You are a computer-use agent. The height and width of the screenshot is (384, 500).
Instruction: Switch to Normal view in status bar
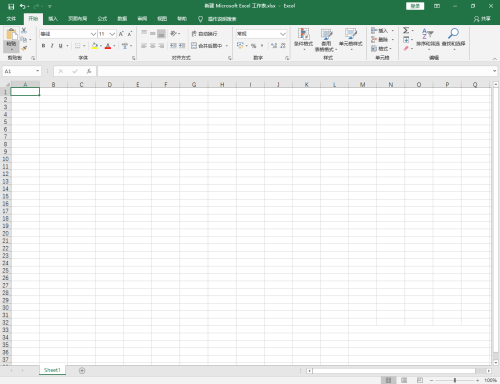pyautogui.click(x=388, y=380)
